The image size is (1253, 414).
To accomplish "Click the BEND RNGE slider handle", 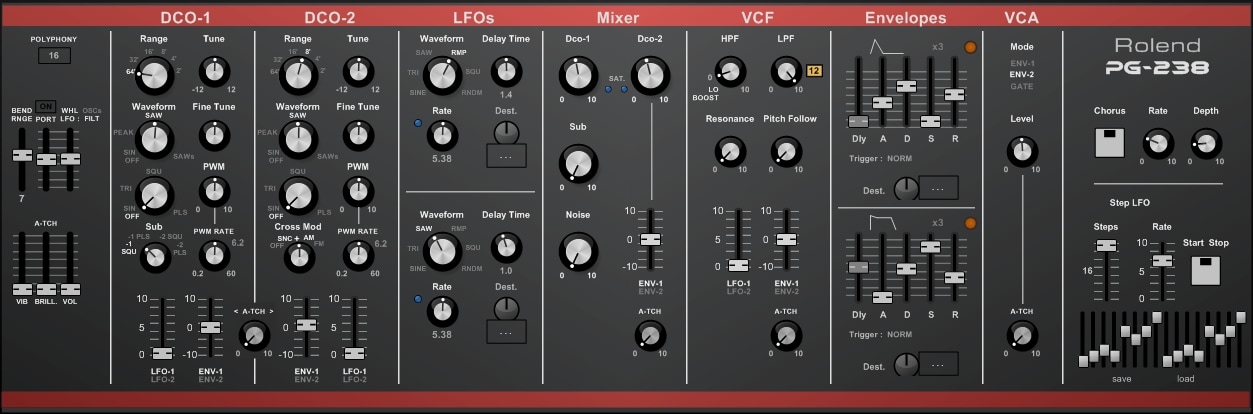I will 21,155.
